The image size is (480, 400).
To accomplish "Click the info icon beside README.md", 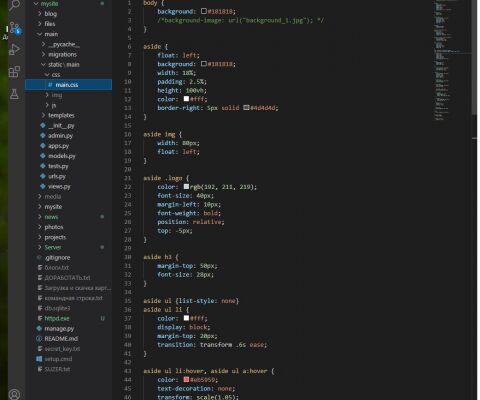I will (39, 338).
